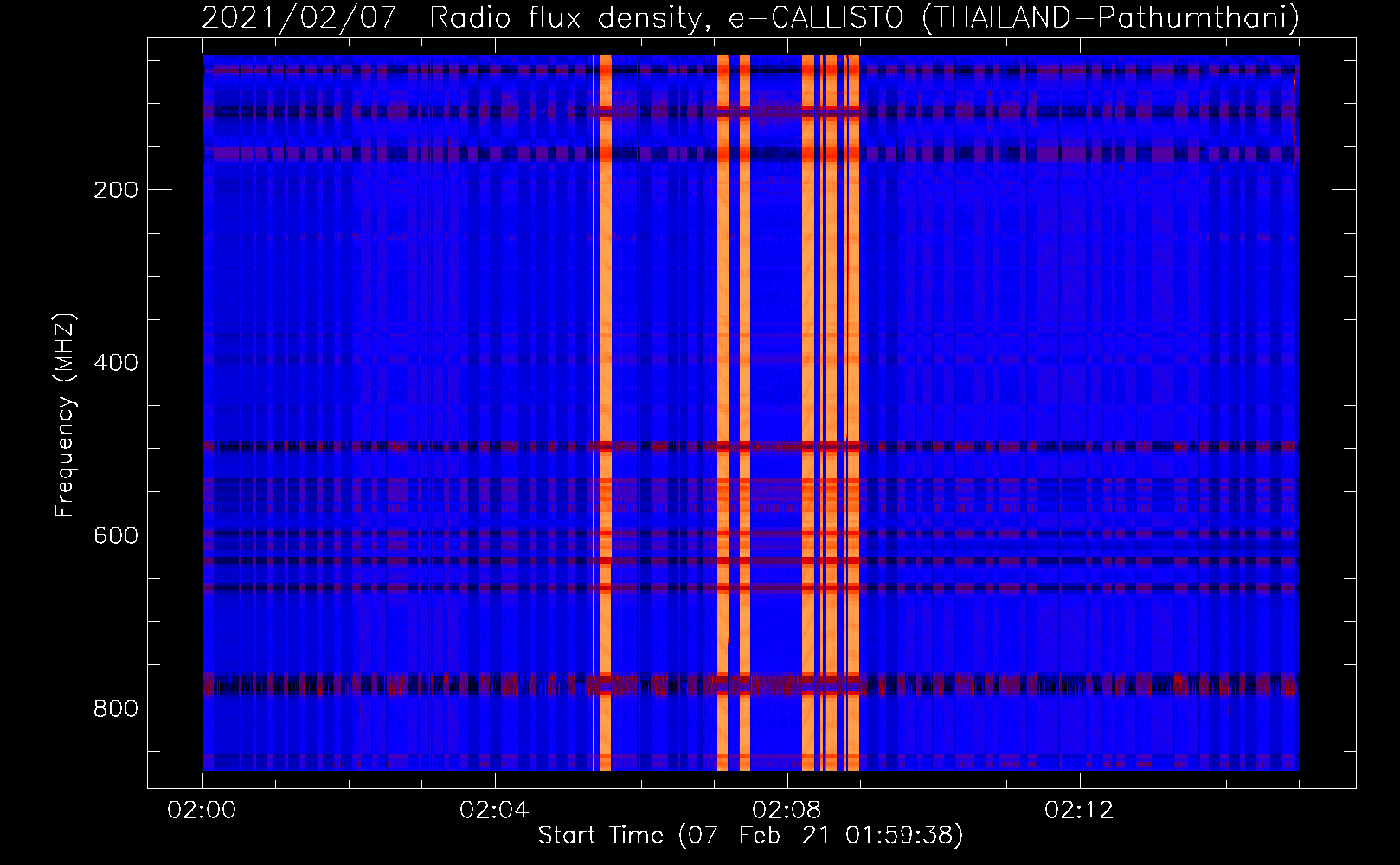Screen dimensions: 1400x865
Task: Select the 200 frequency tick label
Action: click(116, 189)
